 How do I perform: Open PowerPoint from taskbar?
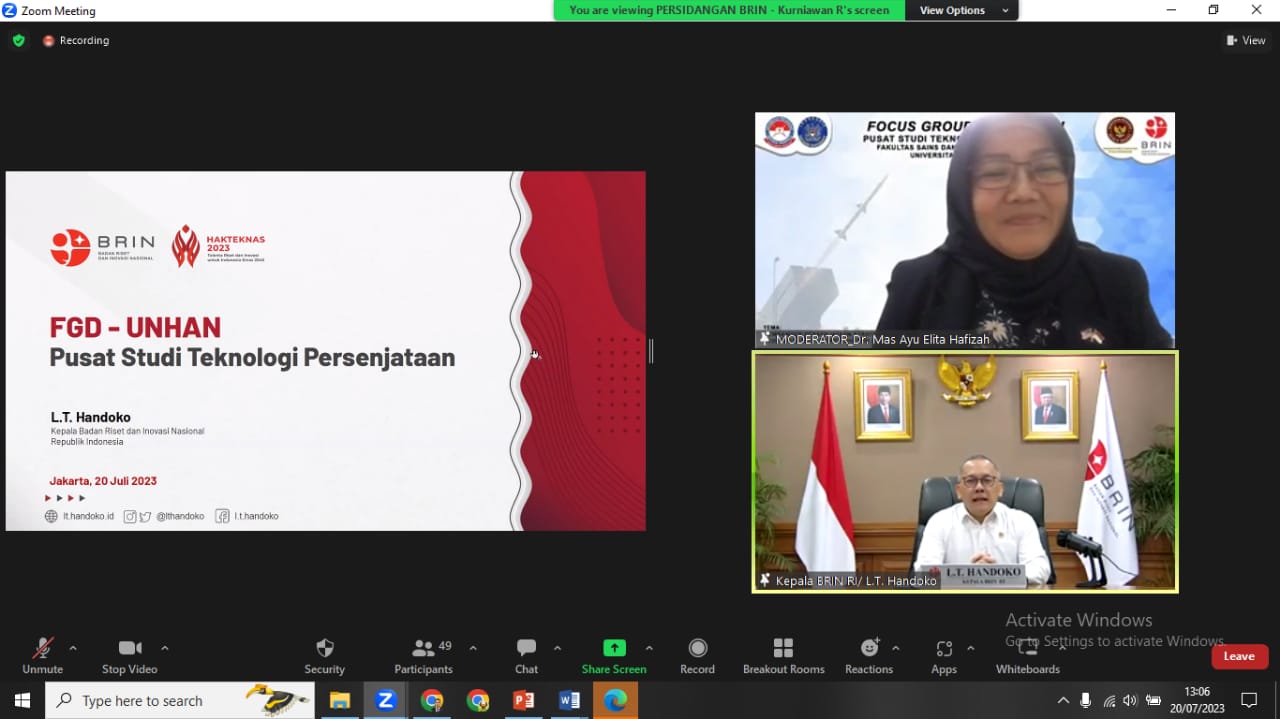pyautogui.click(x=523, y=700)
